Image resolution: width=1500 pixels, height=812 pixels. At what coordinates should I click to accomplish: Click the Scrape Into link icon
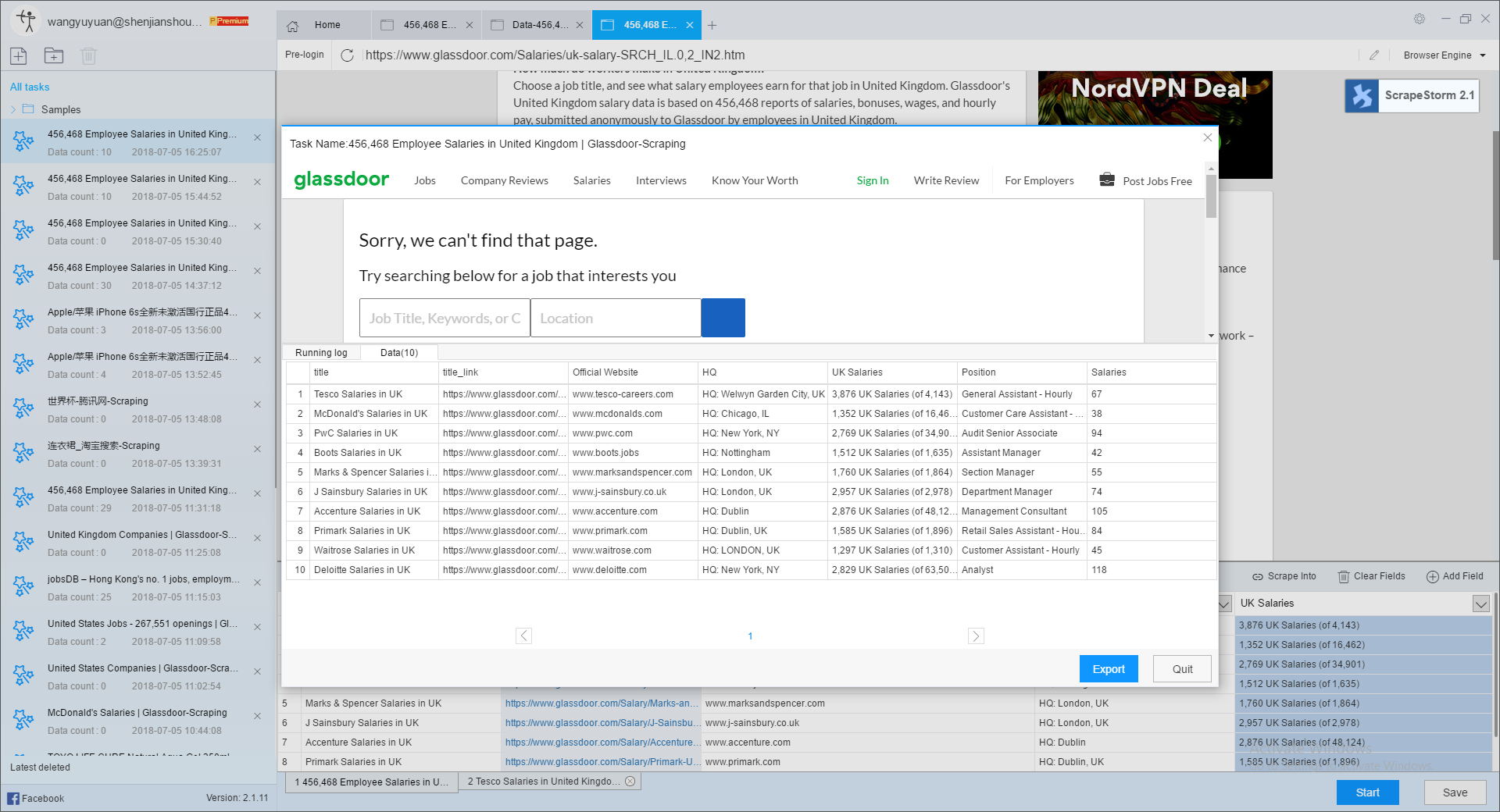[1258, 577]
